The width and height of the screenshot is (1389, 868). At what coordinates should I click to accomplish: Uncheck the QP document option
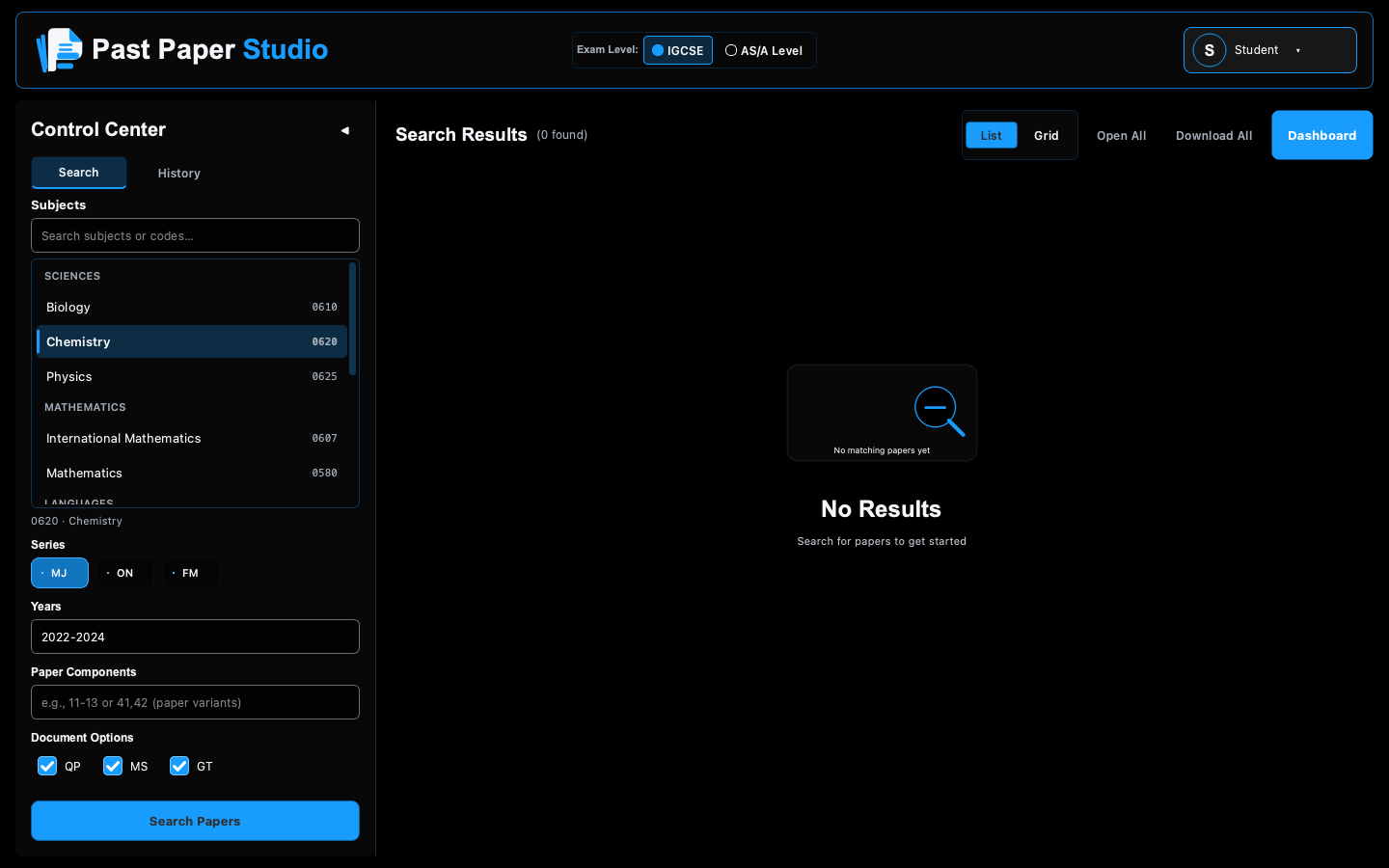[x=47, y=766]
